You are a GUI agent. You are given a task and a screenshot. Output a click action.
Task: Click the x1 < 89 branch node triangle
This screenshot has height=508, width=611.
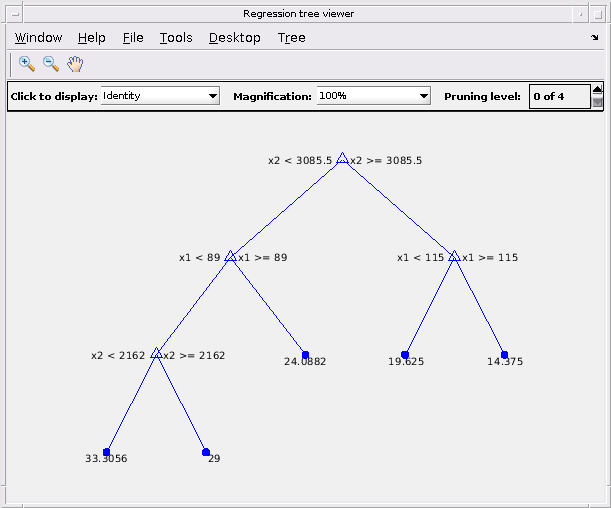tap(230, 256)
